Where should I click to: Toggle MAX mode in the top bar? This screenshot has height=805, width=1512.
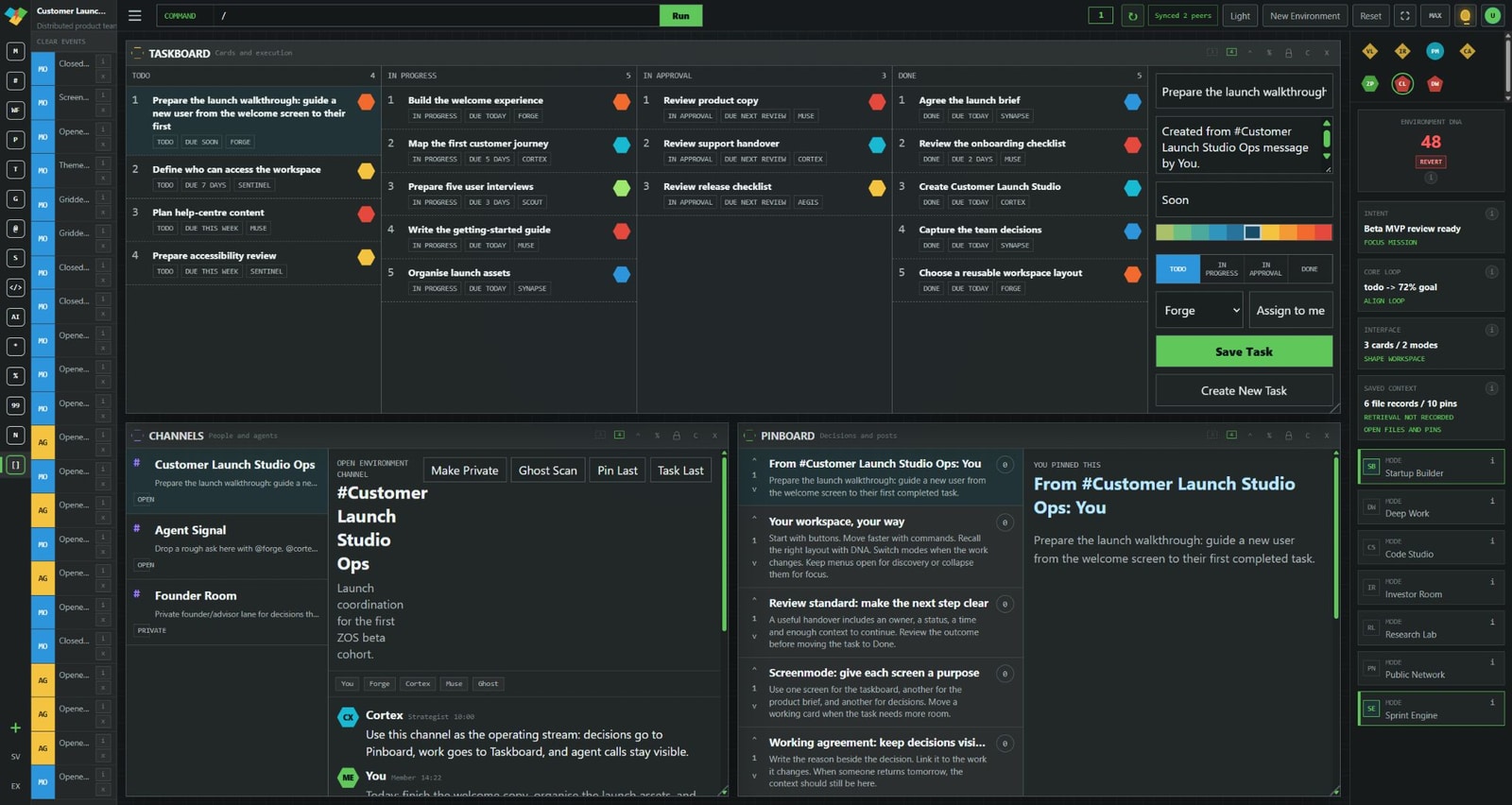tap(1435, 16)
